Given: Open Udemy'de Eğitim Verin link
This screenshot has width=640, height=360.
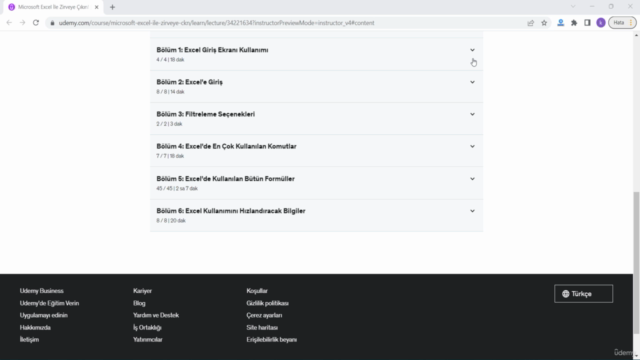Looking at the screenshot, I should point(49,303).
